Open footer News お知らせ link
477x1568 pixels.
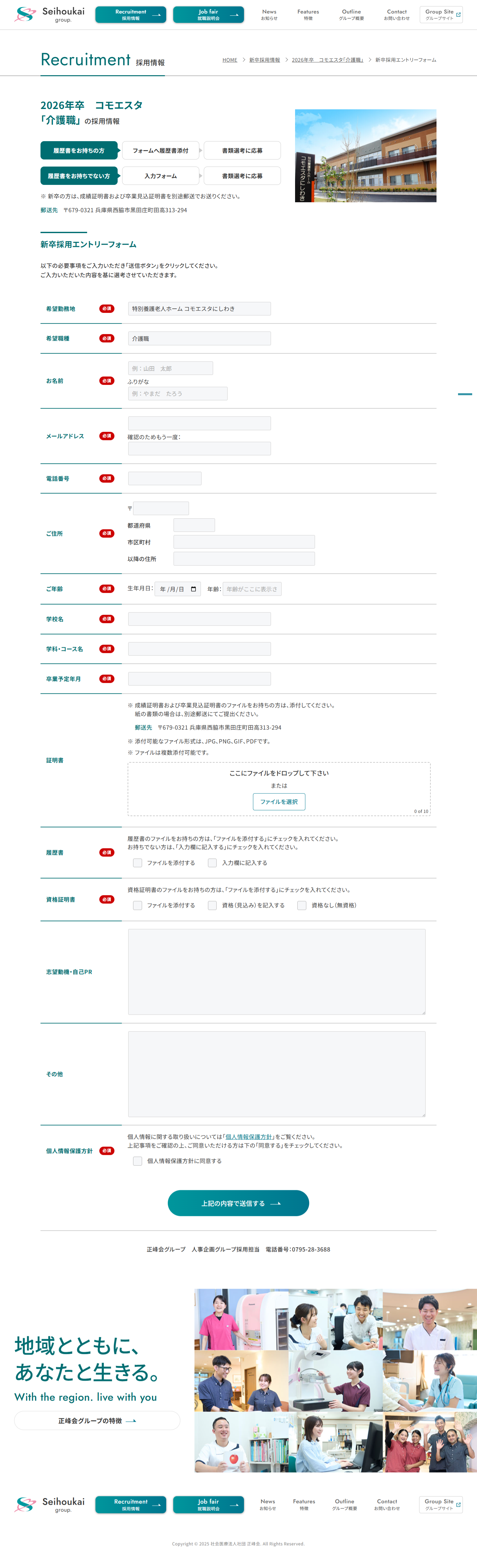coord(268,1505)
